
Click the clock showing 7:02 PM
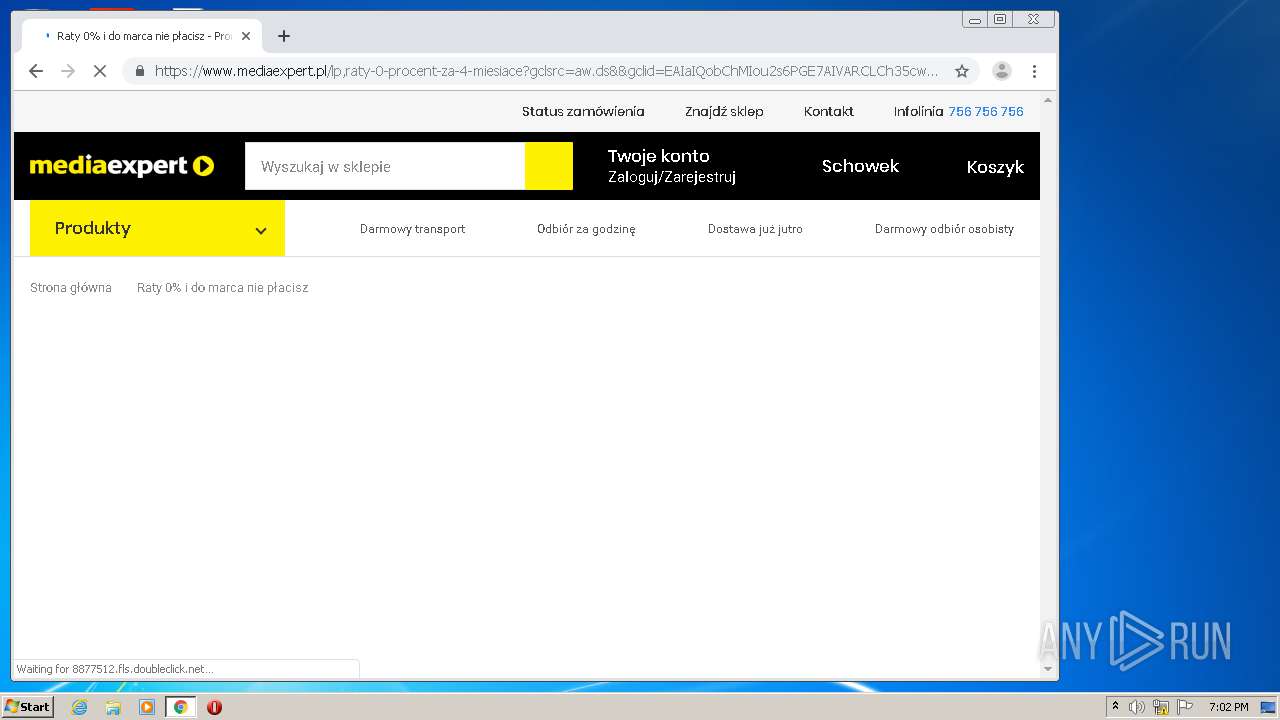coord(1228,707)
